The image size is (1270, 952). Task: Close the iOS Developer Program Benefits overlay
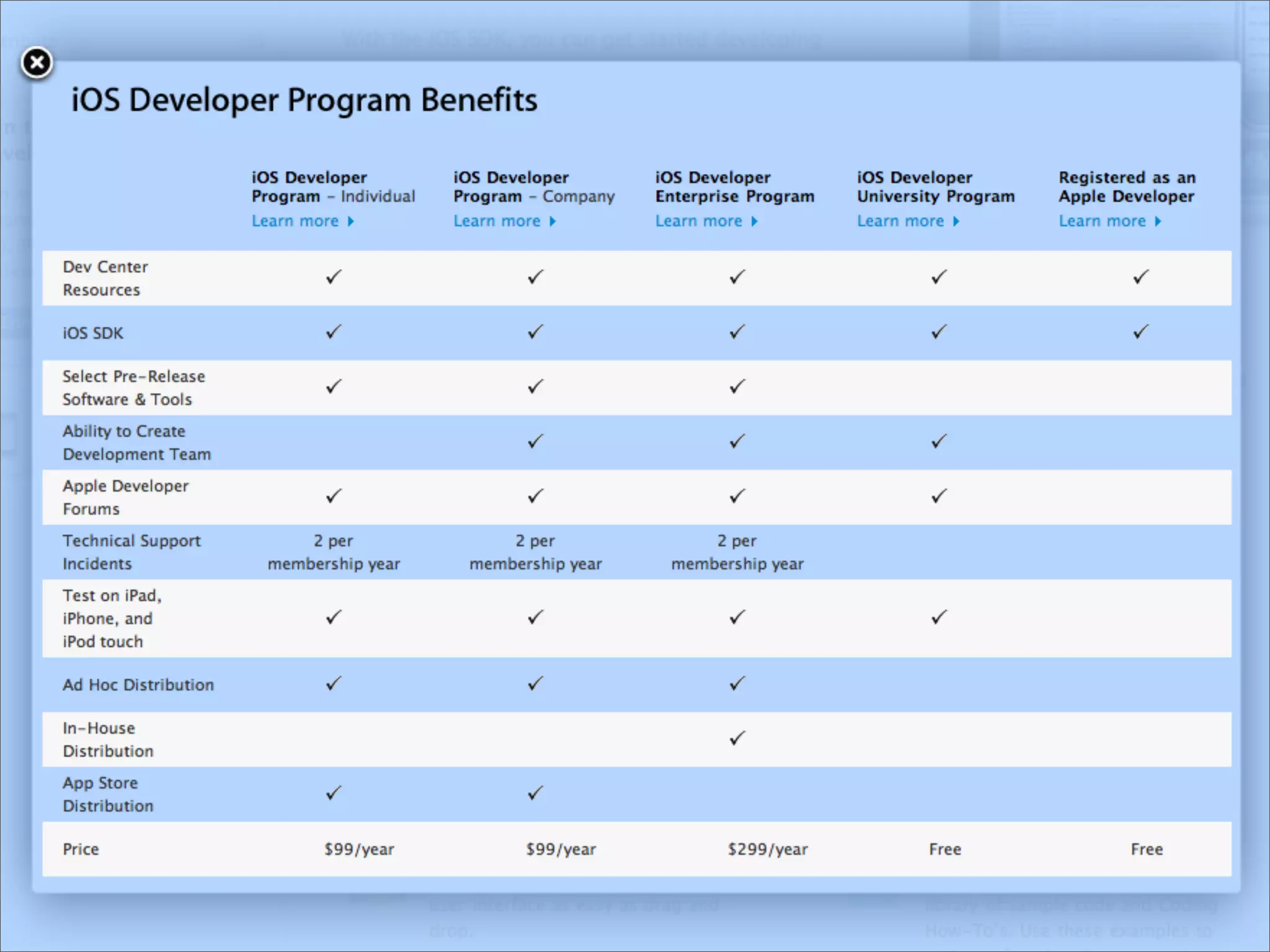click(x=37, y=63)
